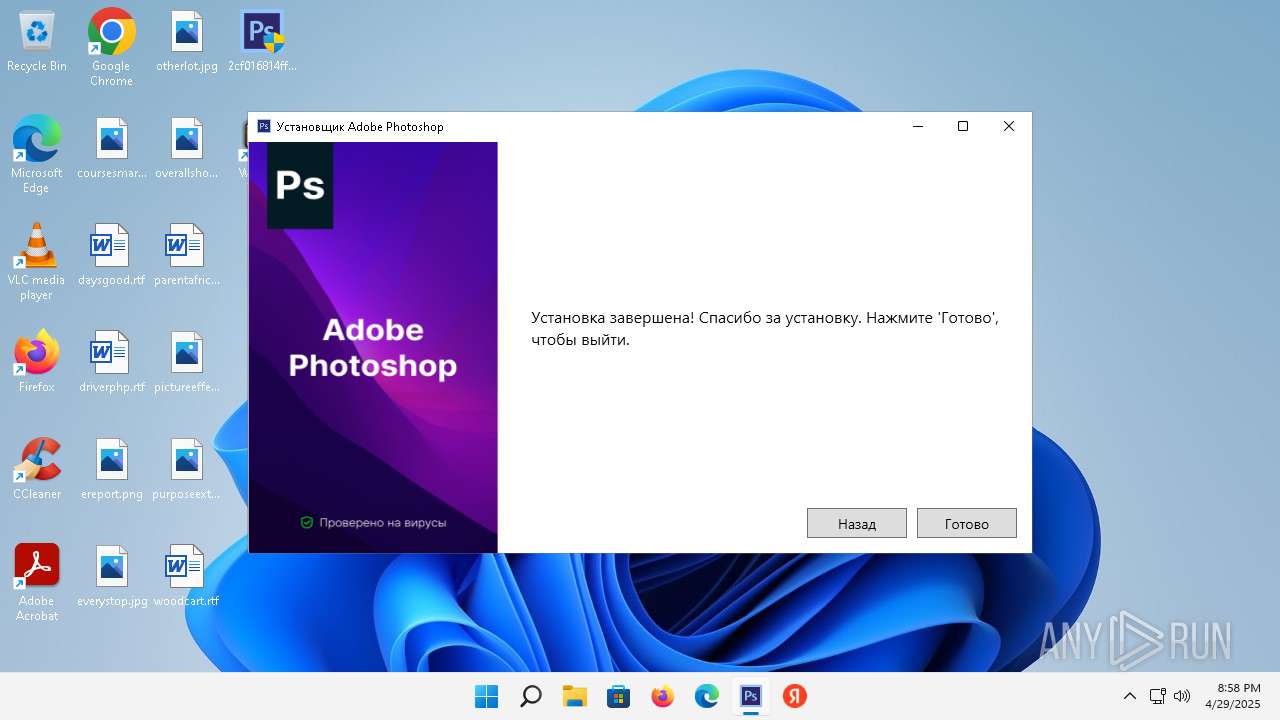Open Adobe Acrobat desktop shortcut

click(x=37, y=582)
